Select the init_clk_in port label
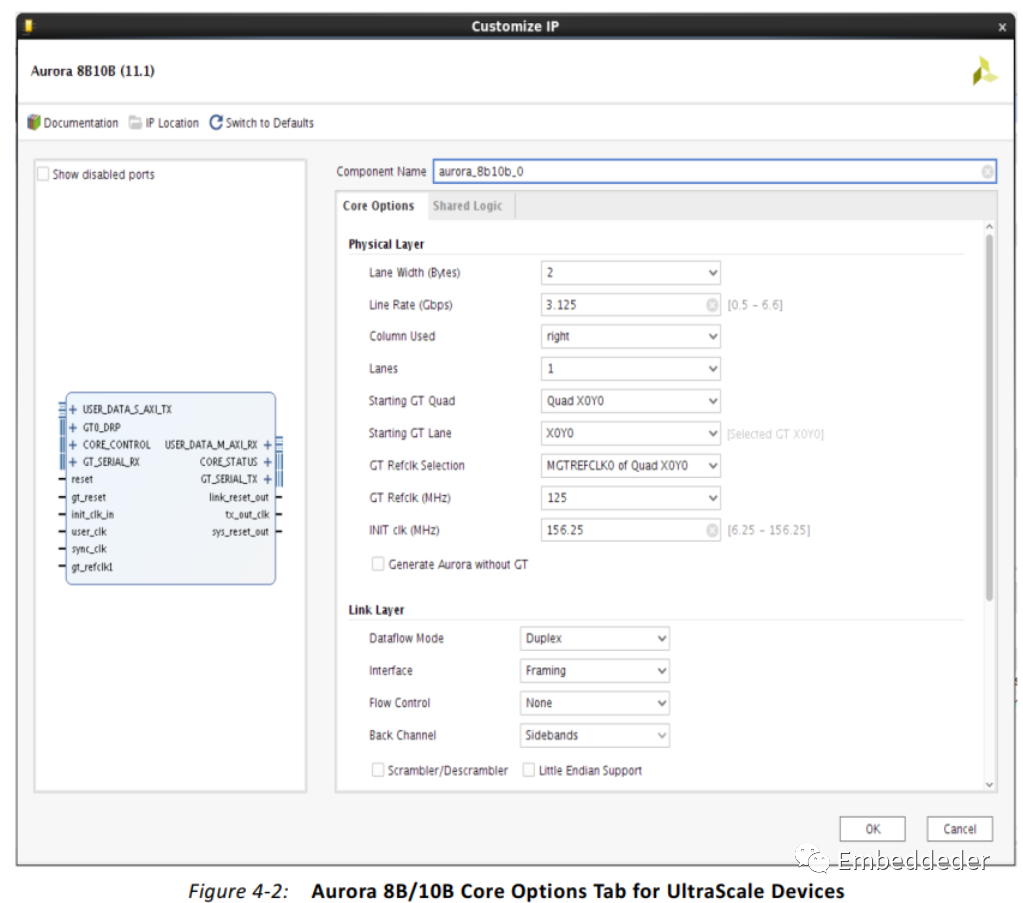 click(93, 514)
